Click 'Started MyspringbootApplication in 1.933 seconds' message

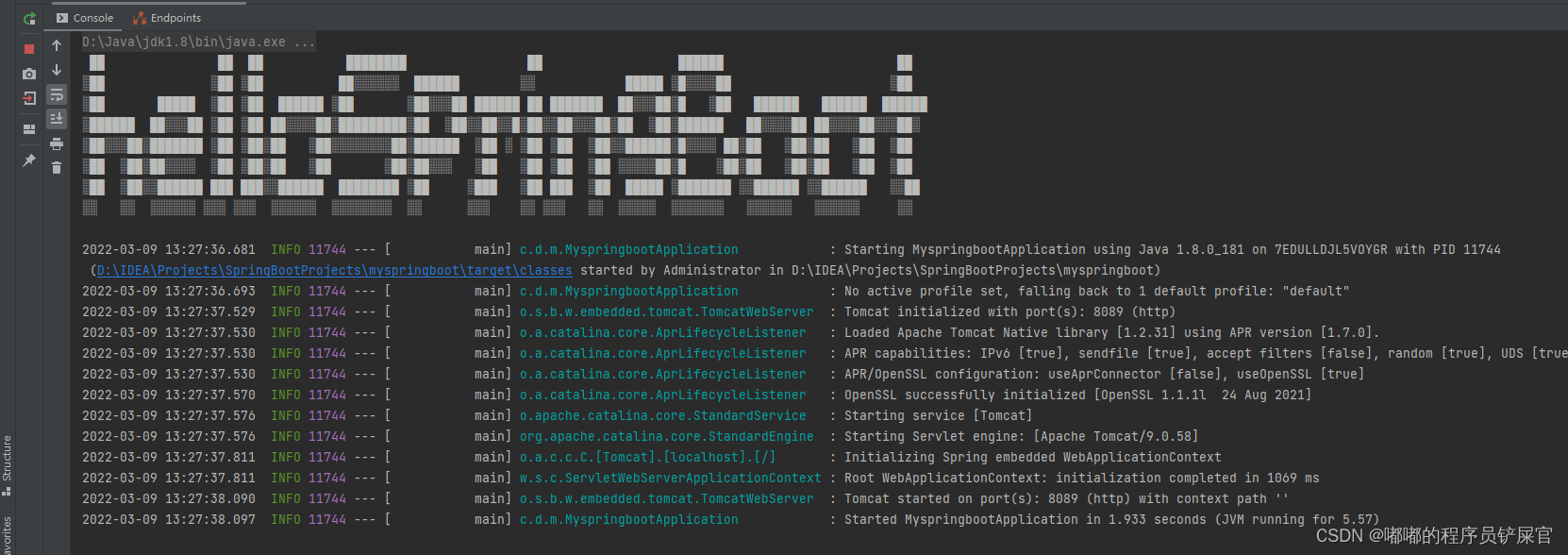click(1111, 519)
